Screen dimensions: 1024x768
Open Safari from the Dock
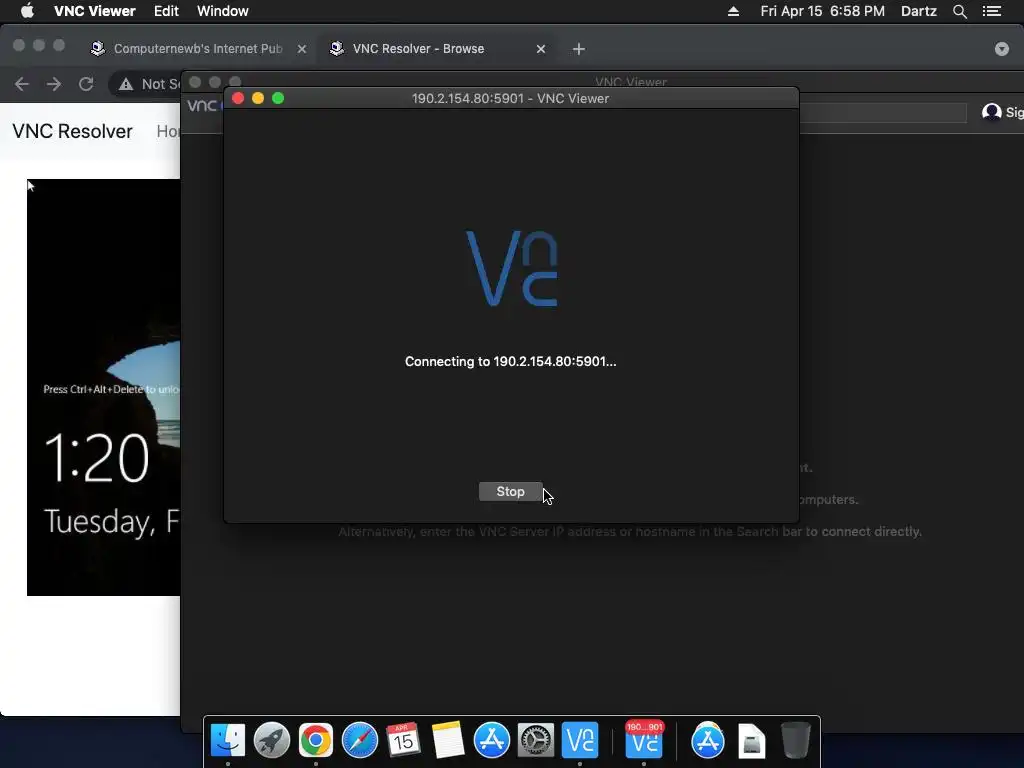tap(360, 741)
